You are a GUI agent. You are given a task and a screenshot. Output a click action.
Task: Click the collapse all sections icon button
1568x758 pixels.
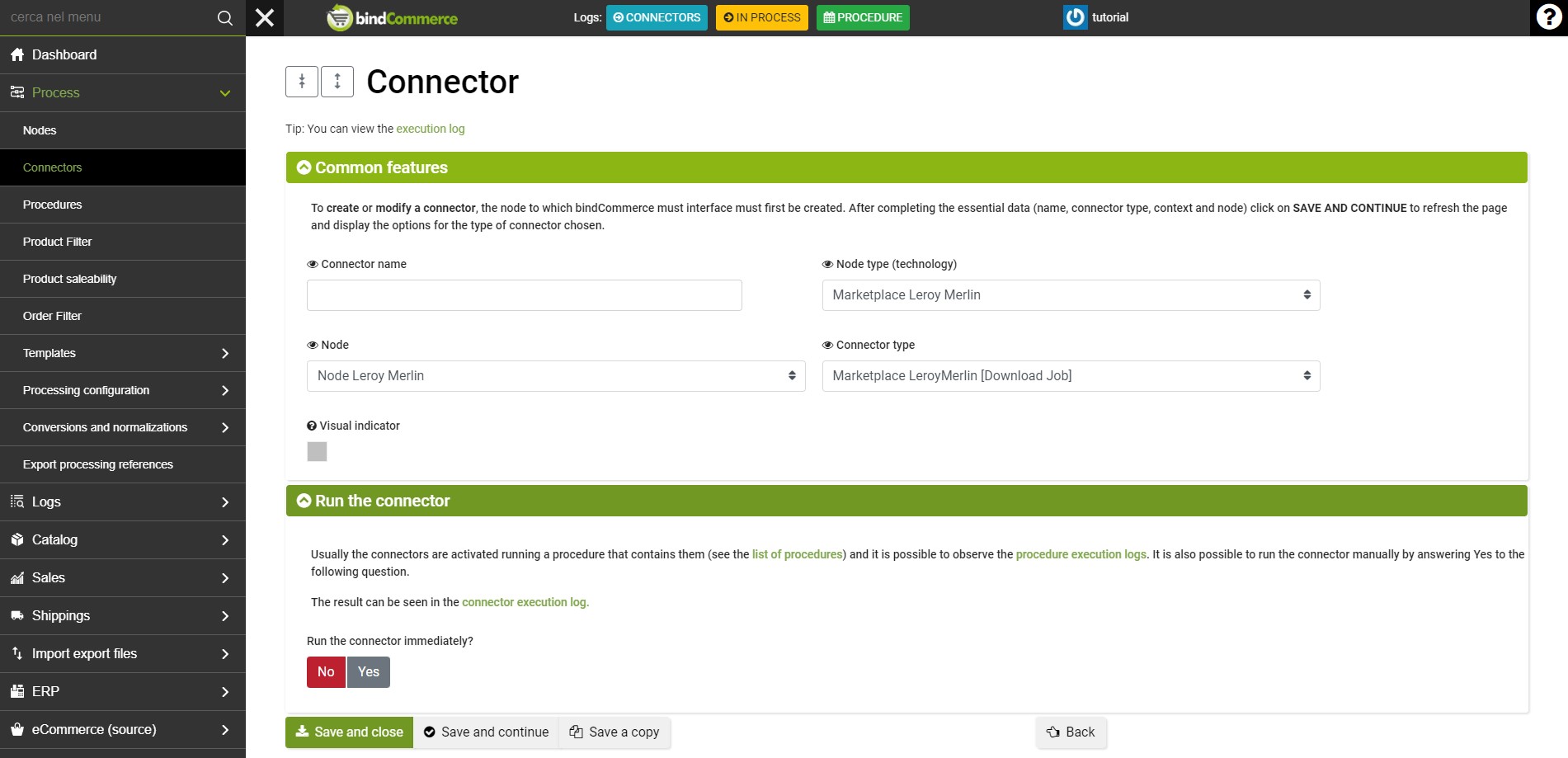pyautogui.click(x=302, y=82)
